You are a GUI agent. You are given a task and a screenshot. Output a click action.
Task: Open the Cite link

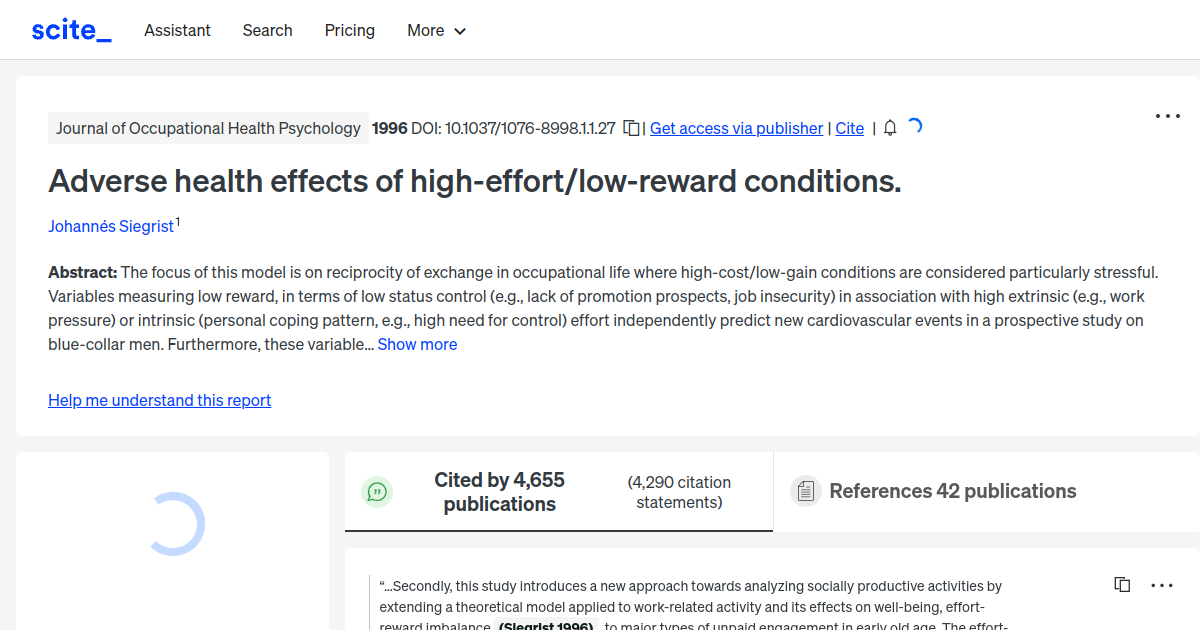click(x=849, y=128)
